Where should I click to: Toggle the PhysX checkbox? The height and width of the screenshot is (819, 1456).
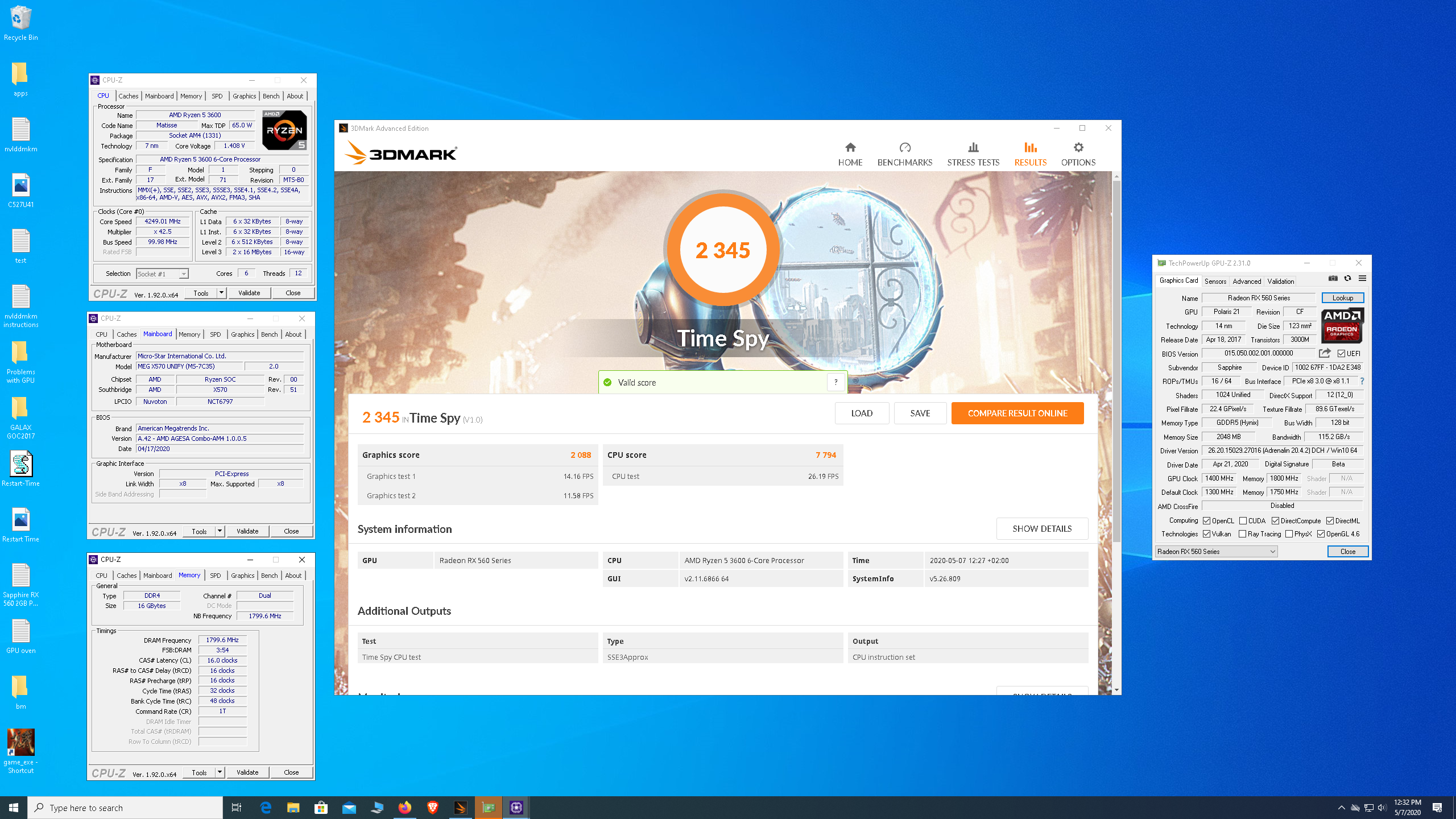tap(1289, 533)
